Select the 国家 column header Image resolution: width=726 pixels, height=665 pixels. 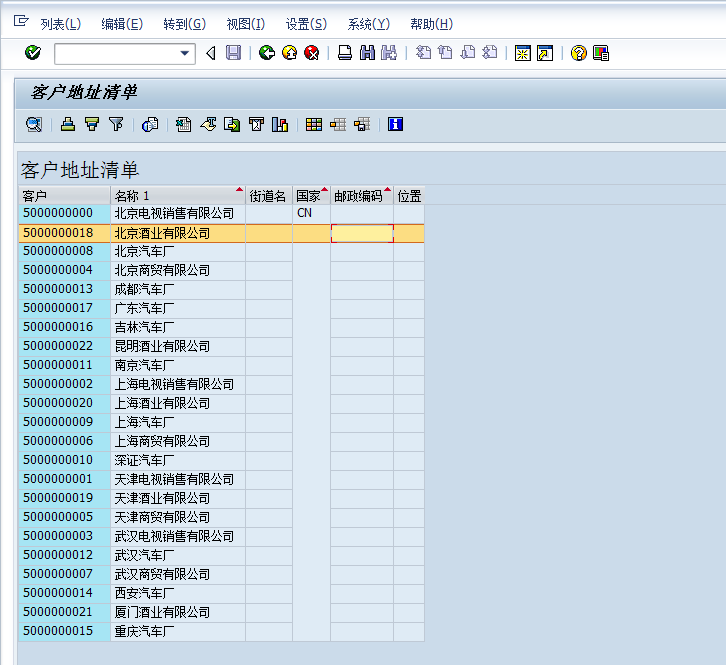click(311, 196)
